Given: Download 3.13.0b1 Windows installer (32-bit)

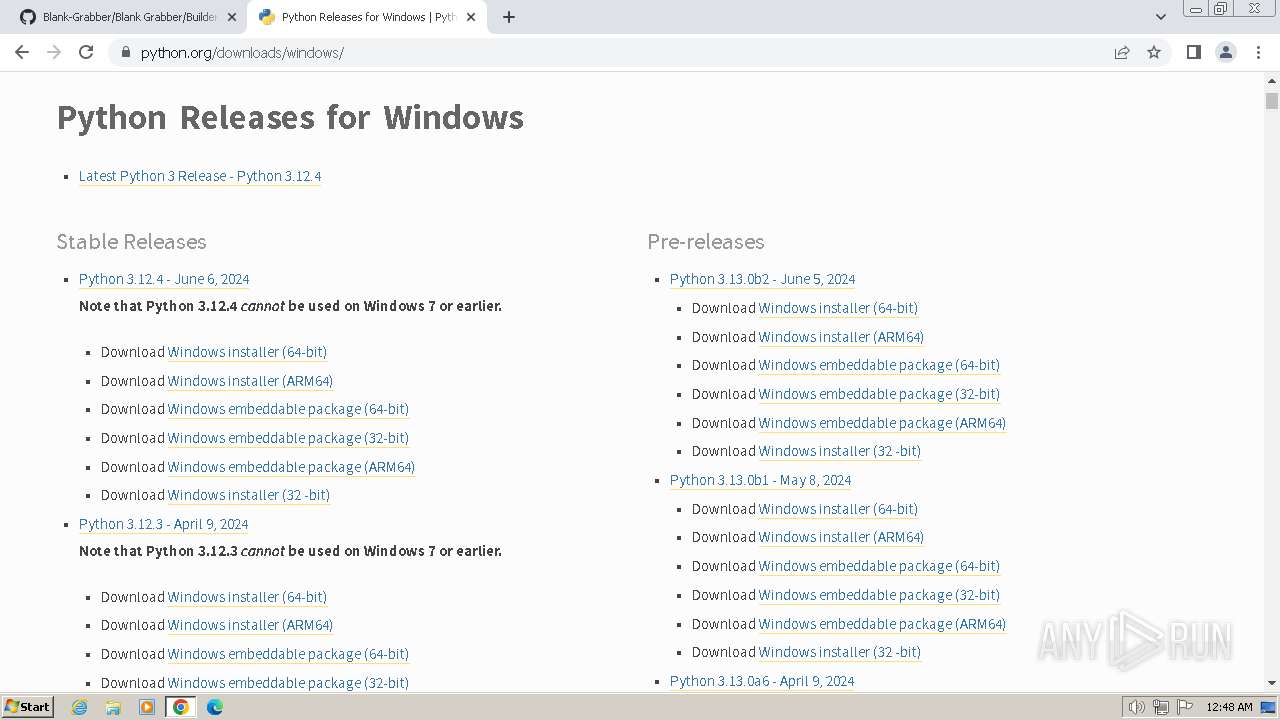Looking at the screenshot, I should point(840,652).
